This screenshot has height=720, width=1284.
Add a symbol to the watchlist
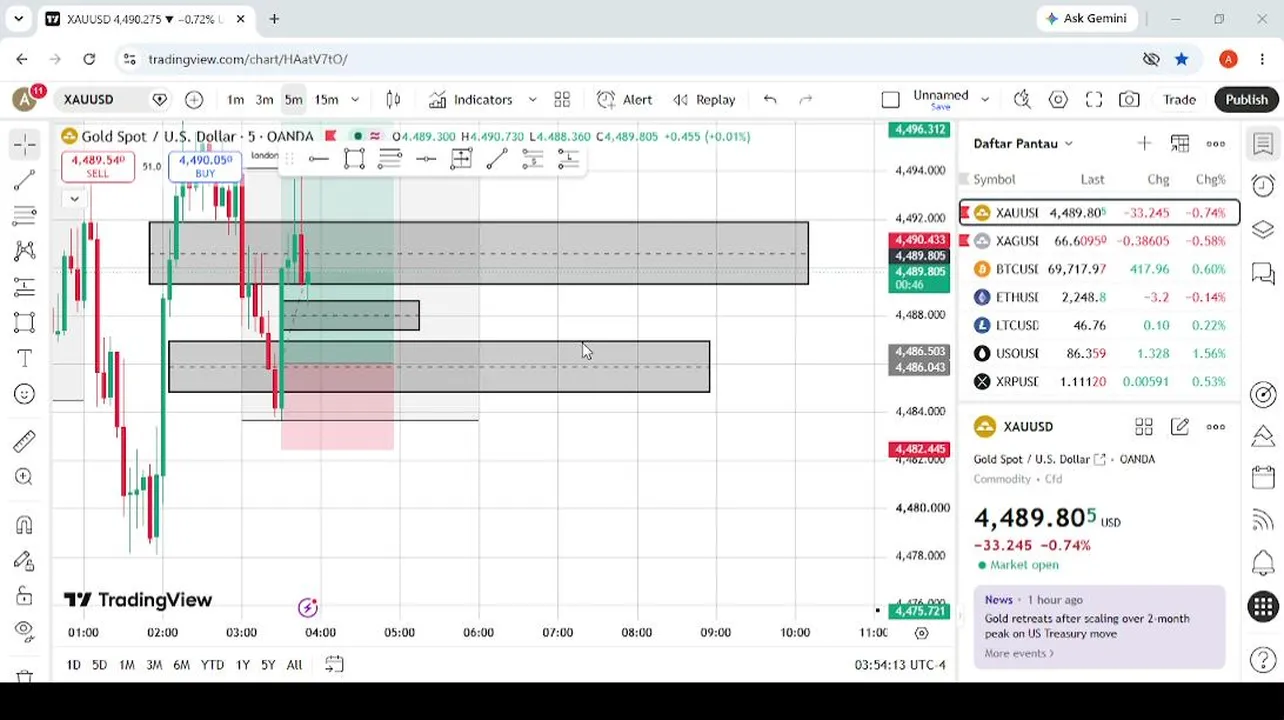pos(1144,143)
